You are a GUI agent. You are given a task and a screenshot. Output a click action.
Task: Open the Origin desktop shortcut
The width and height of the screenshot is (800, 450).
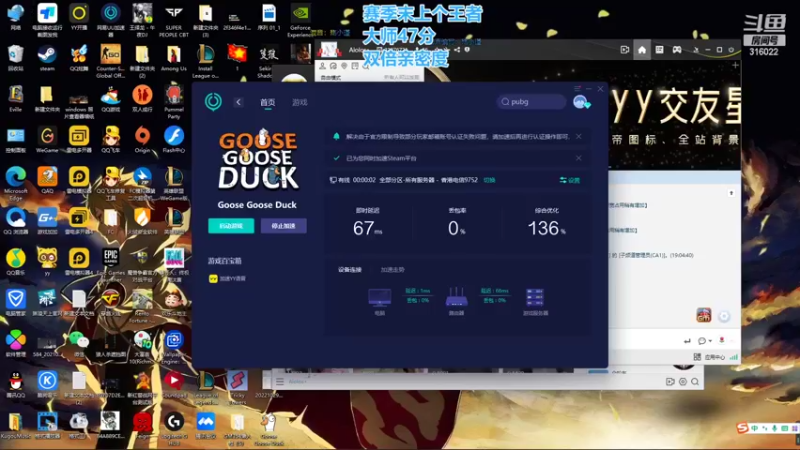coord(142,140)
